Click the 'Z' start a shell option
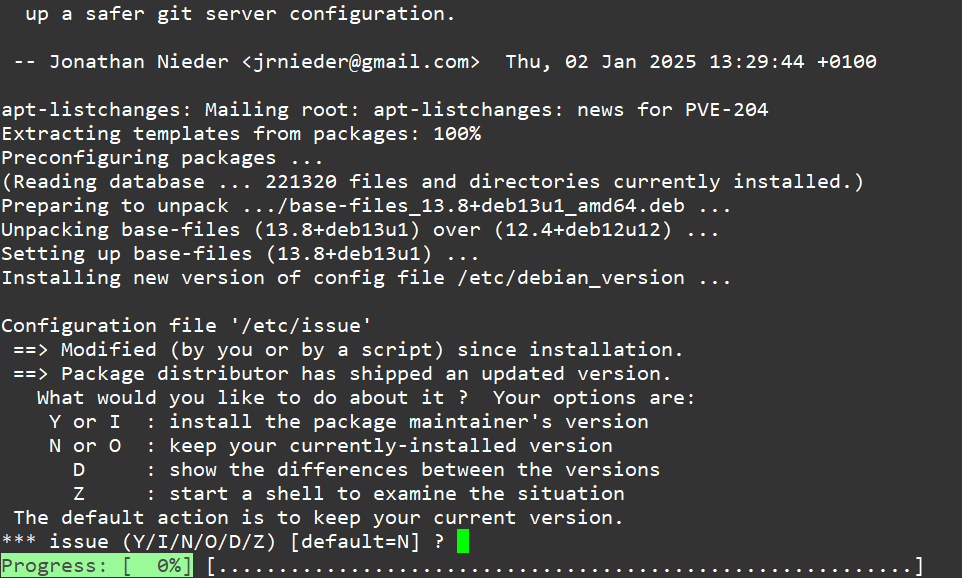Screen dimensions: 962x578 pyautogui.click(x=348, y=493)
